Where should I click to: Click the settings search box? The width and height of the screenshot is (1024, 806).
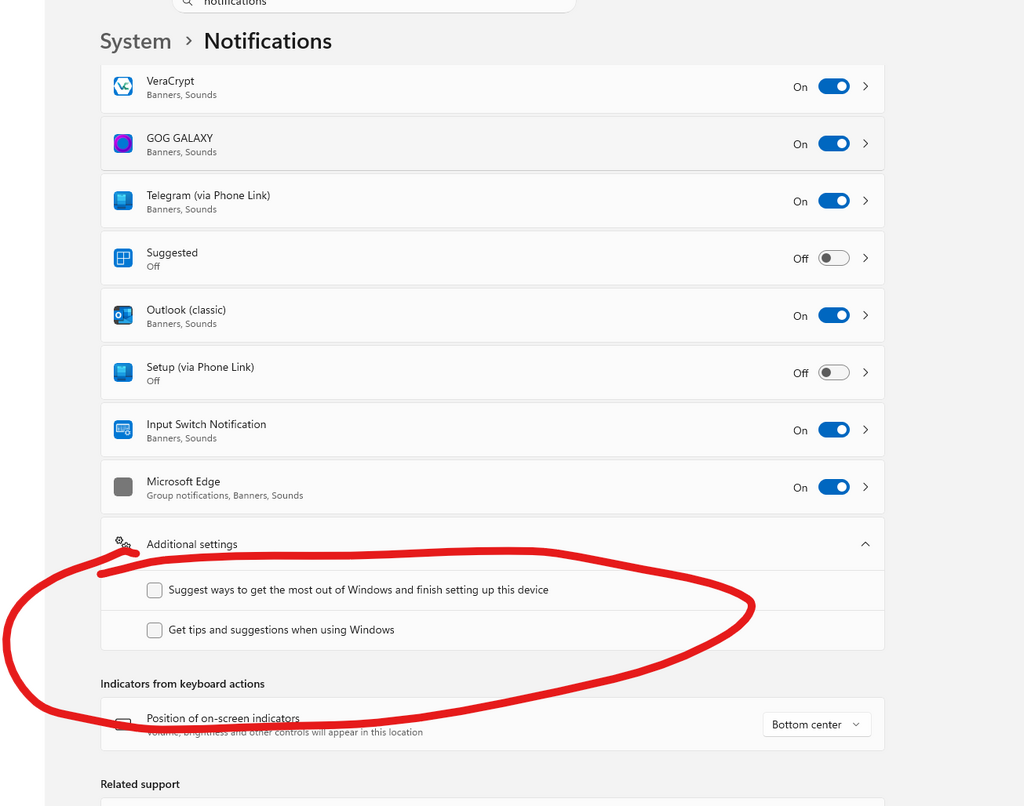374,4
